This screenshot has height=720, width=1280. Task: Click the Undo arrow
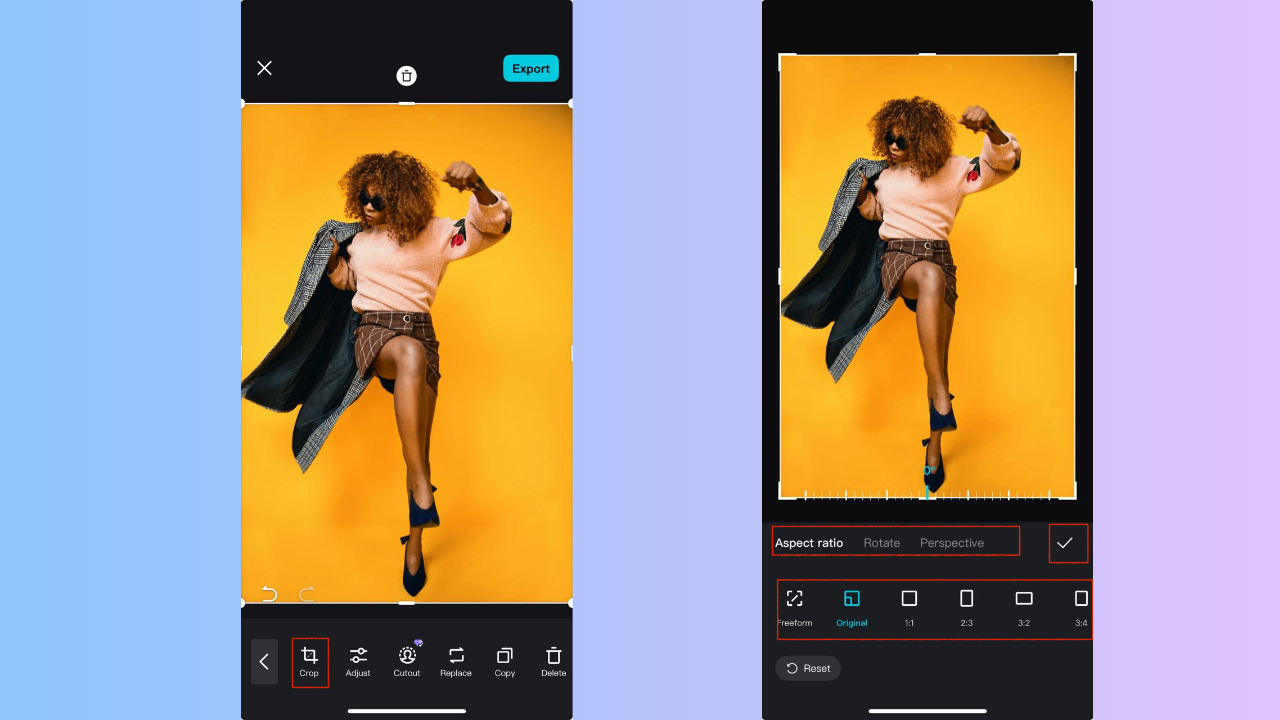click(268, 593)
